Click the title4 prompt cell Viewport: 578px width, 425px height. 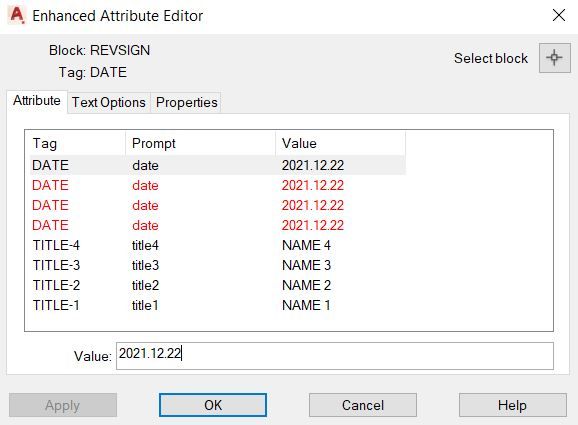click(x=145, y=245)
